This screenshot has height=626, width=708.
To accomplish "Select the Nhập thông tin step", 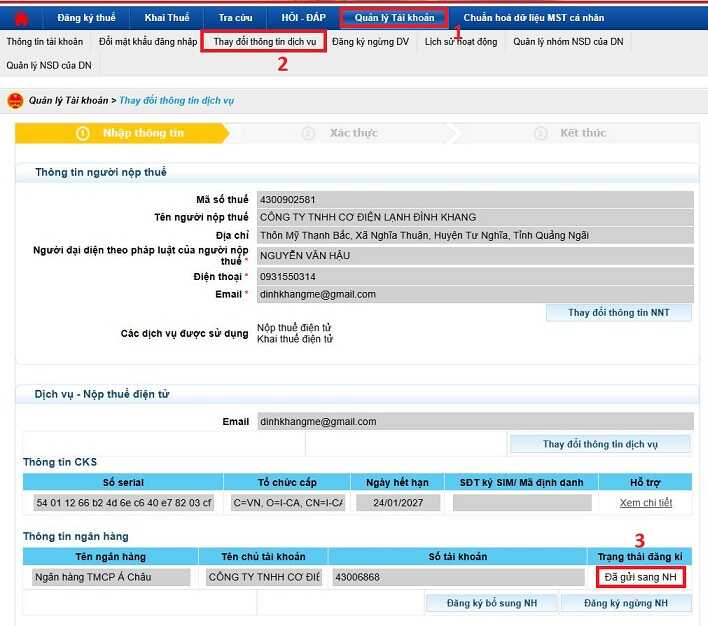I will (x=122, y=133).
